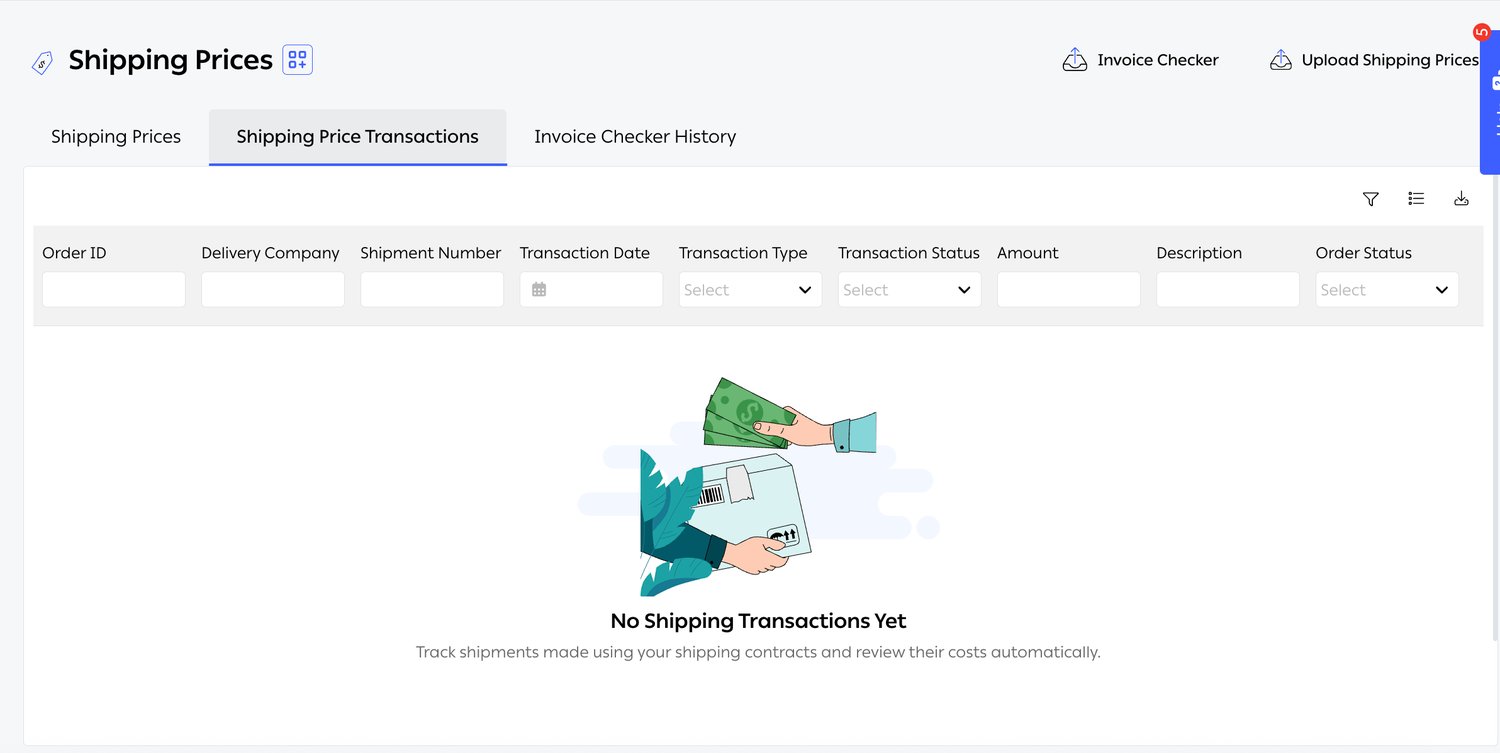
Task: Open the table filter funnel icon
Action: [x=1371, y=199]
